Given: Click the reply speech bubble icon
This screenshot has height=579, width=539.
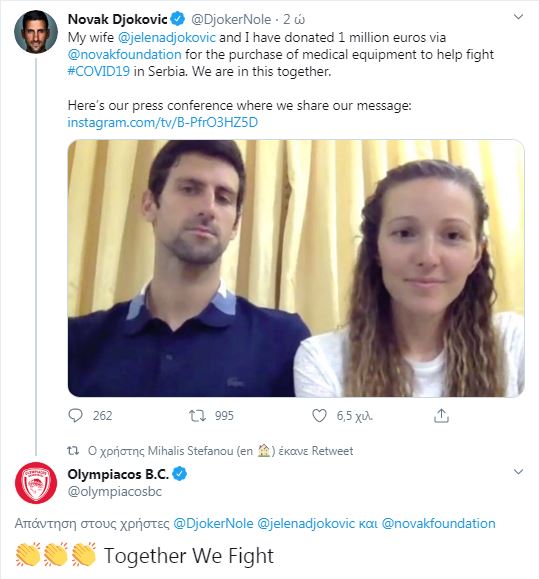Looking at the screenshot, I should pos(76,415).
